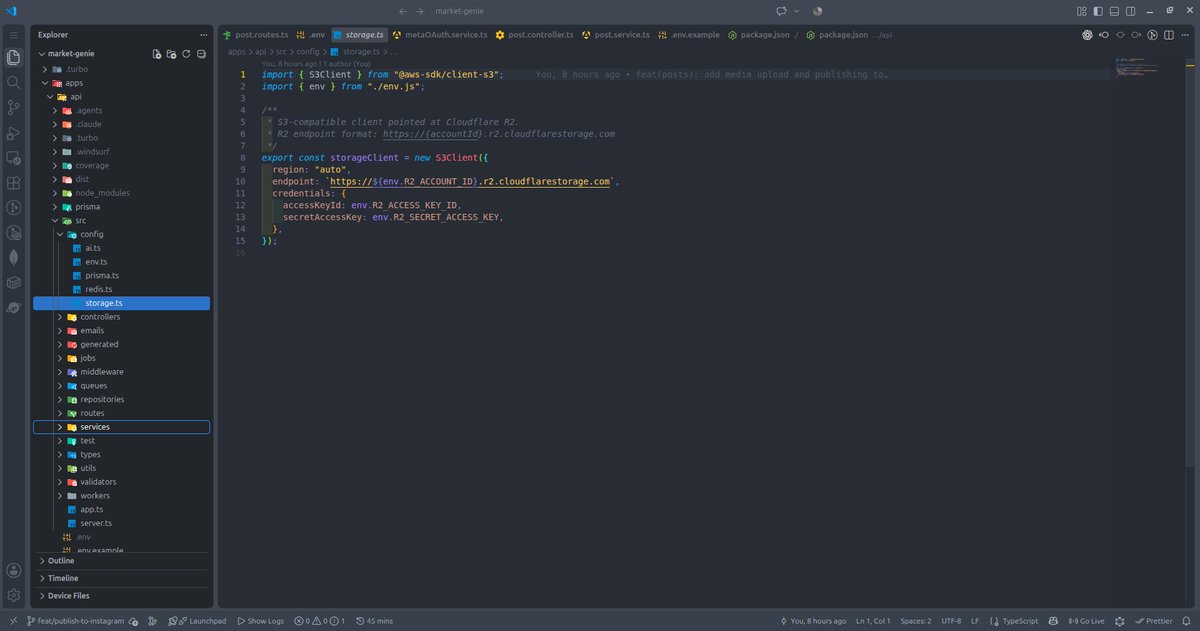Open the chat icon in title bar
This screenshot has height=631, width=1200.
[x=781, y=11]
